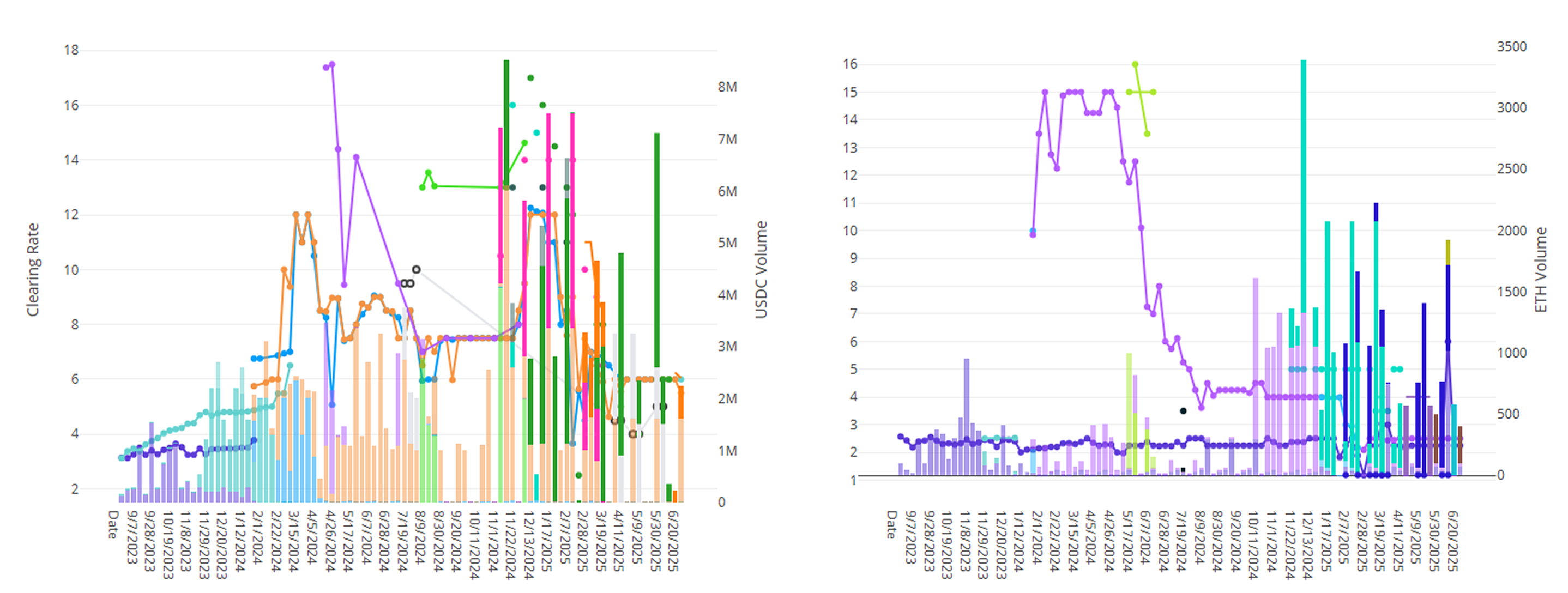This screenshot has width=1568, height=593.
Task: Click the hollow black circle at rate 10
Action: coord(417,269)
